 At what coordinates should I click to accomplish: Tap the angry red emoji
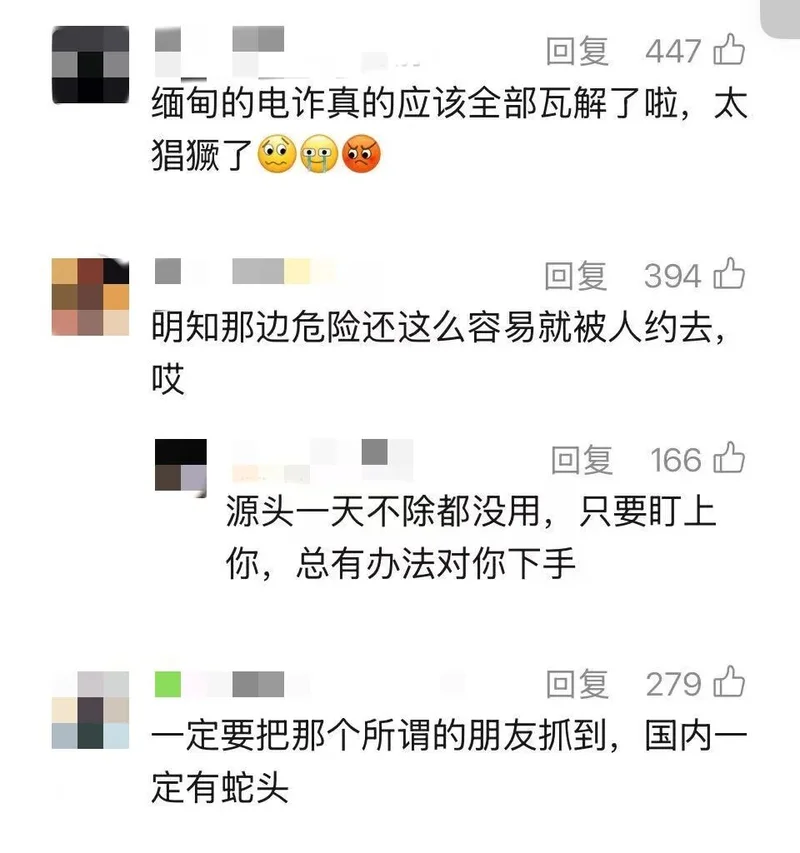pos(361,153)
